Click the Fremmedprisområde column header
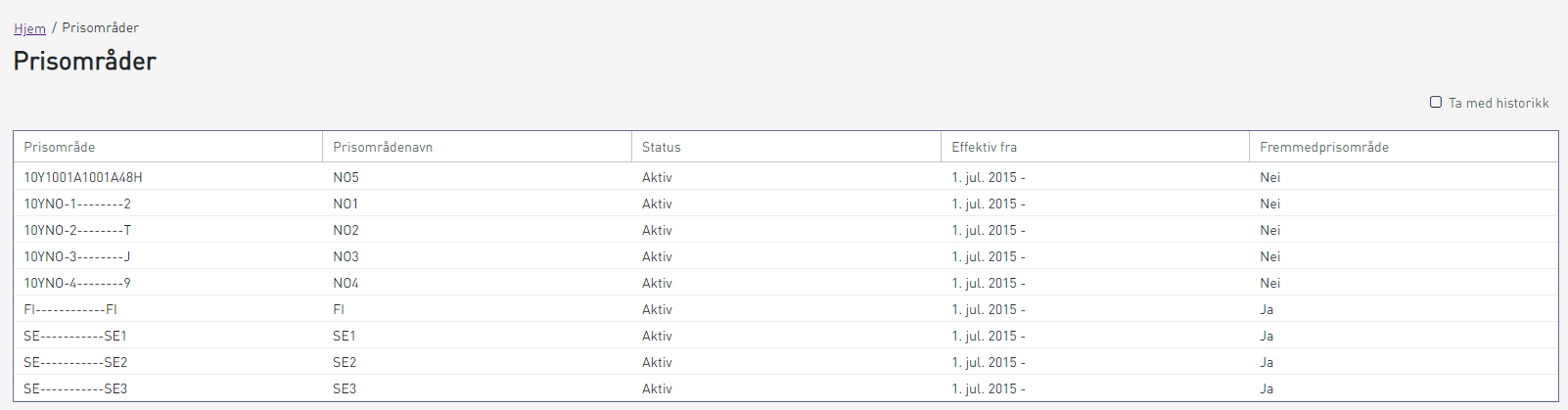 [x=1324, y=147]
